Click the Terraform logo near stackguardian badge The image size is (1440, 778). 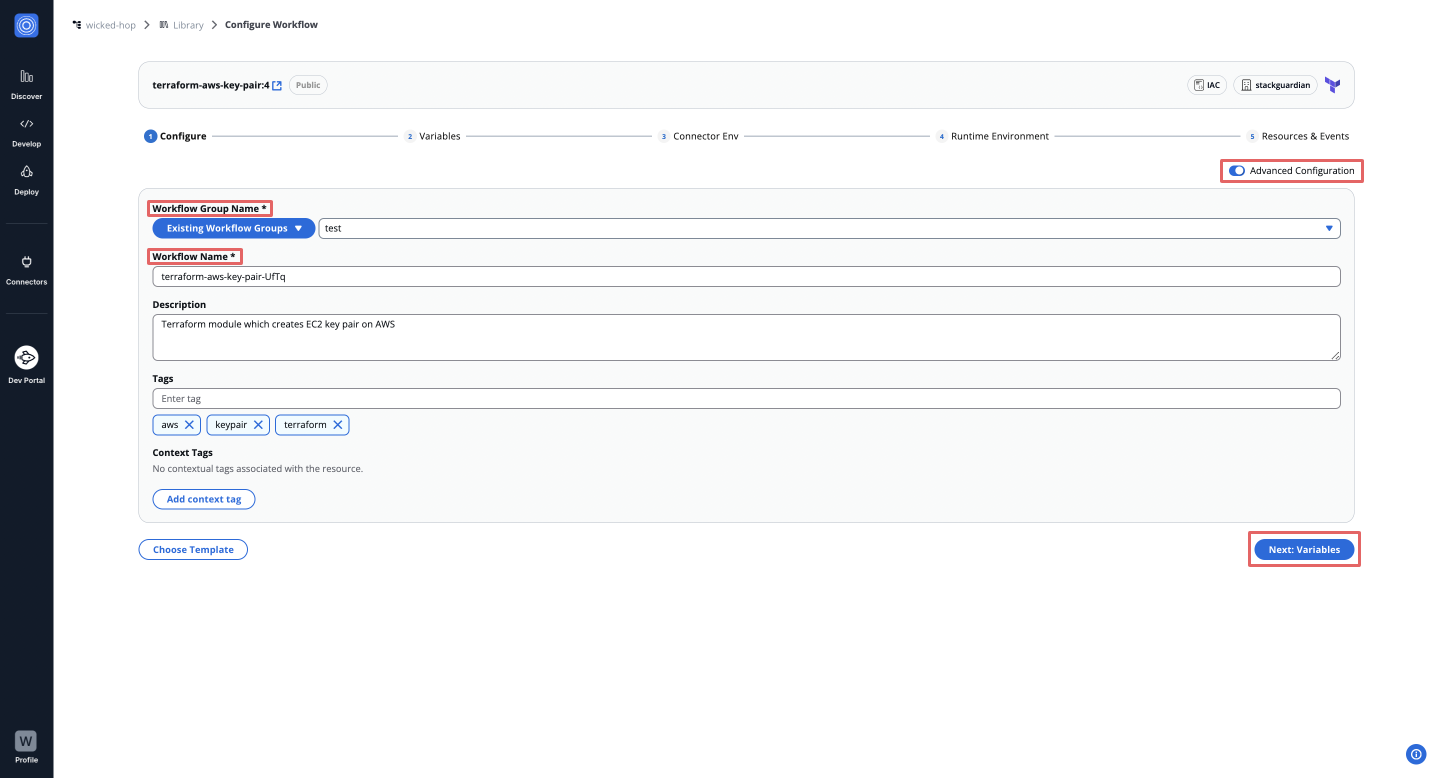[x=1332, y=85]
